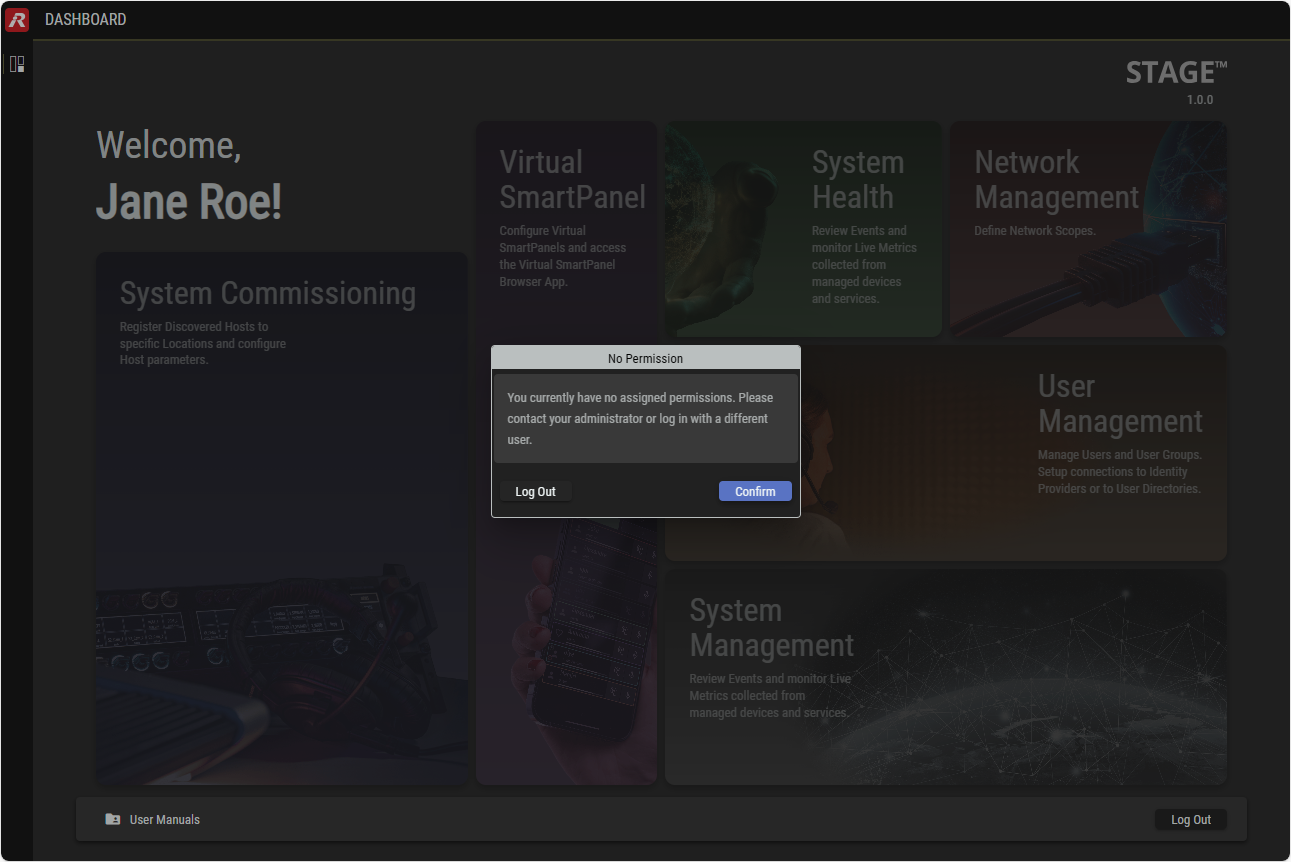
Task: Click the 'Jane Roe!' welcome name
Action: pos(189,202)
